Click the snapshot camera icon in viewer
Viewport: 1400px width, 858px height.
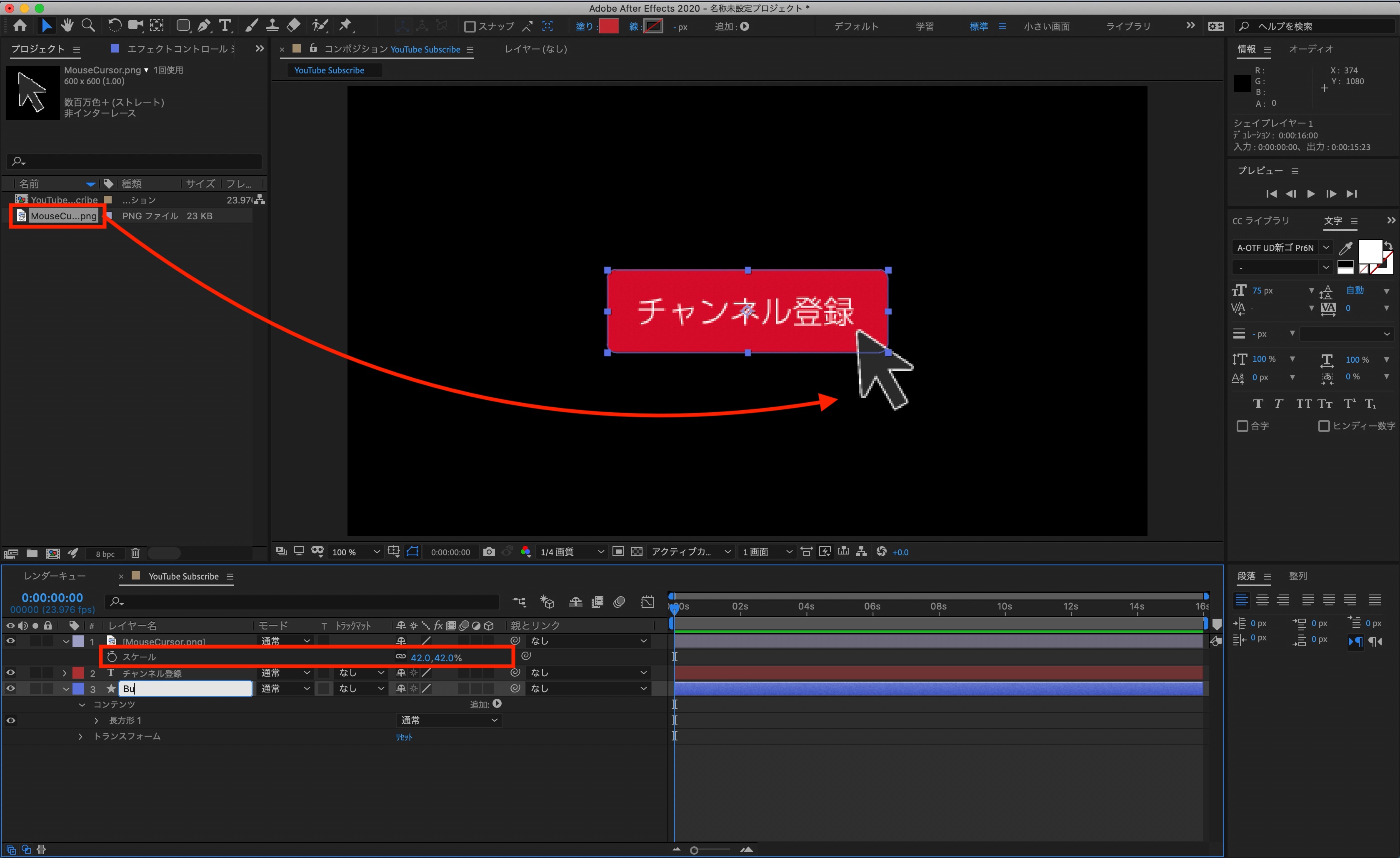click(x=489, y=552)
